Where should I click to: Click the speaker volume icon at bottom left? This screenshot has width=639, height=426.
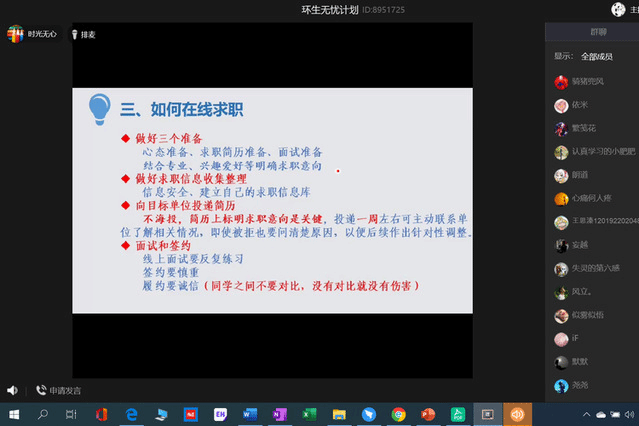tap(12, 390)
